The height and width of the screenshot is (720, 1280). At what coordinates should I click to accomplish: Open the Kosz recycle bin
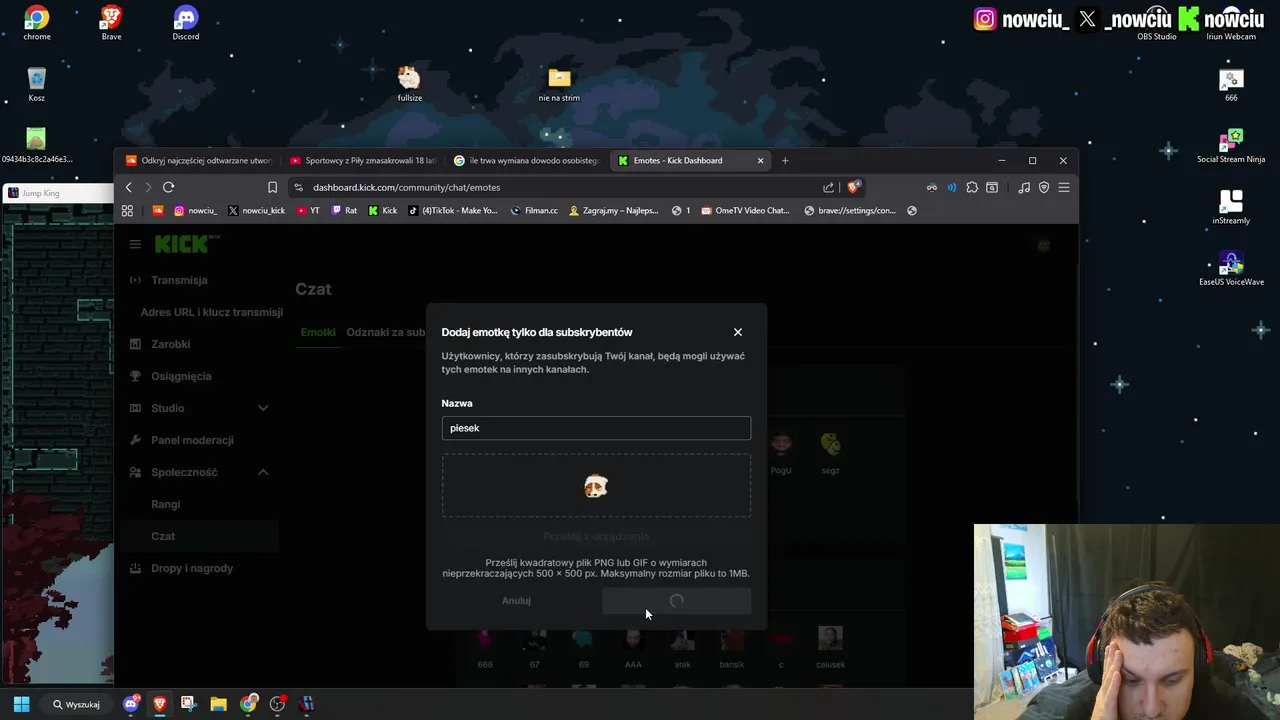pyautogui.click(x=37, y=84)
